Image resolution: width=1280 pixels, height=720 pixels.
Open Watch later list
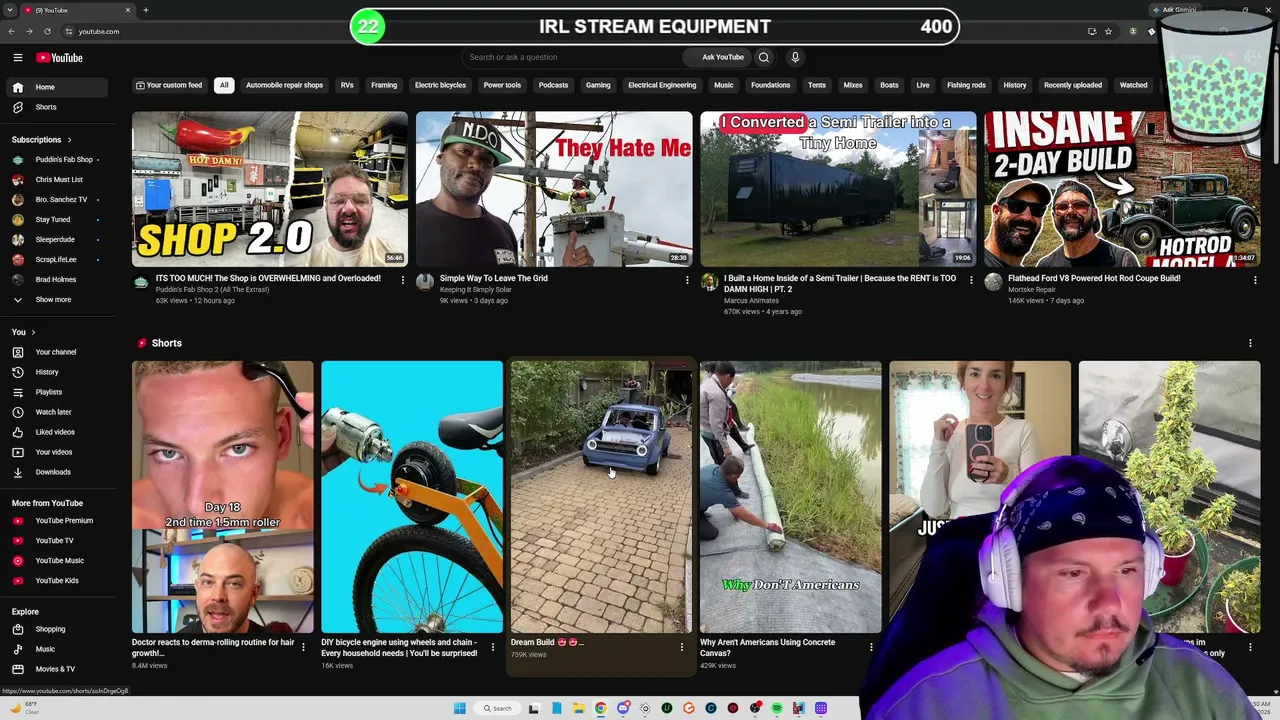point(56,412)
